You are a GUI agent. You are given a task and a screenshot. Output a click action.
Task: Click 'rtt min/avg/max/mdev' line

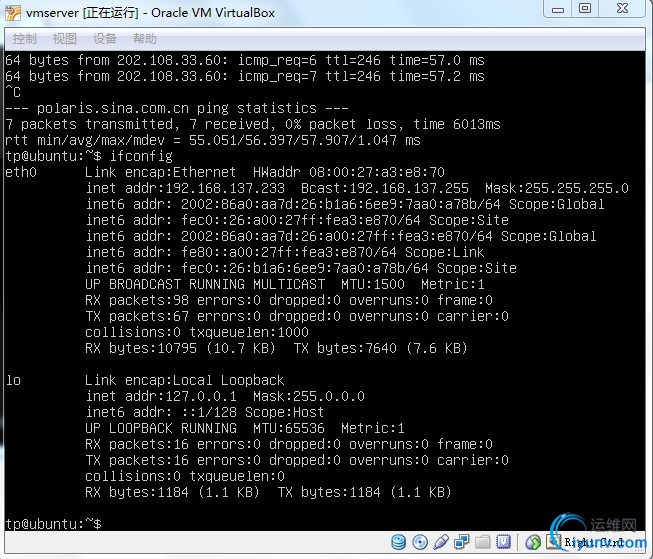coord(213,140)
